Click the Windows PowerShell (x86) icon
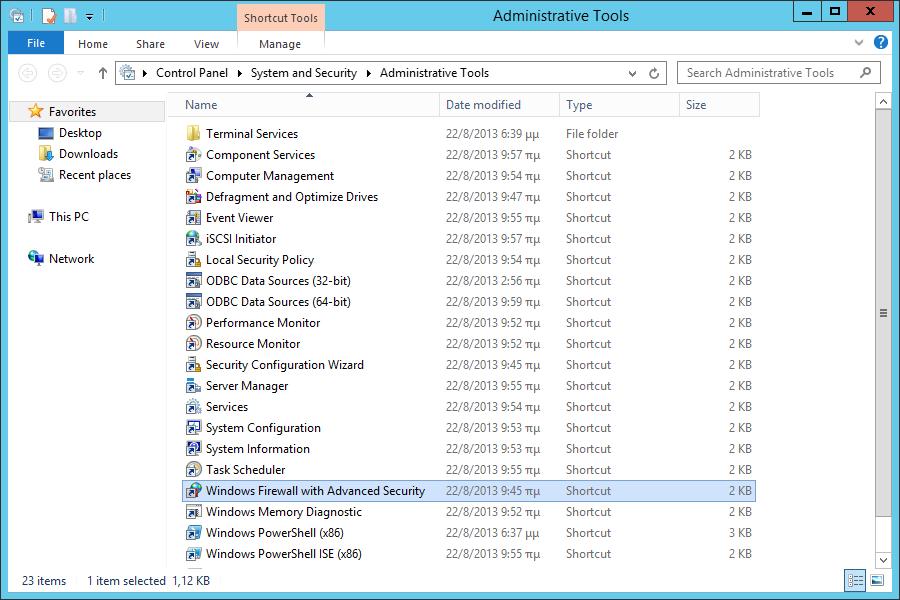Viewport: 900px width, 600px height. coord(193,533)
